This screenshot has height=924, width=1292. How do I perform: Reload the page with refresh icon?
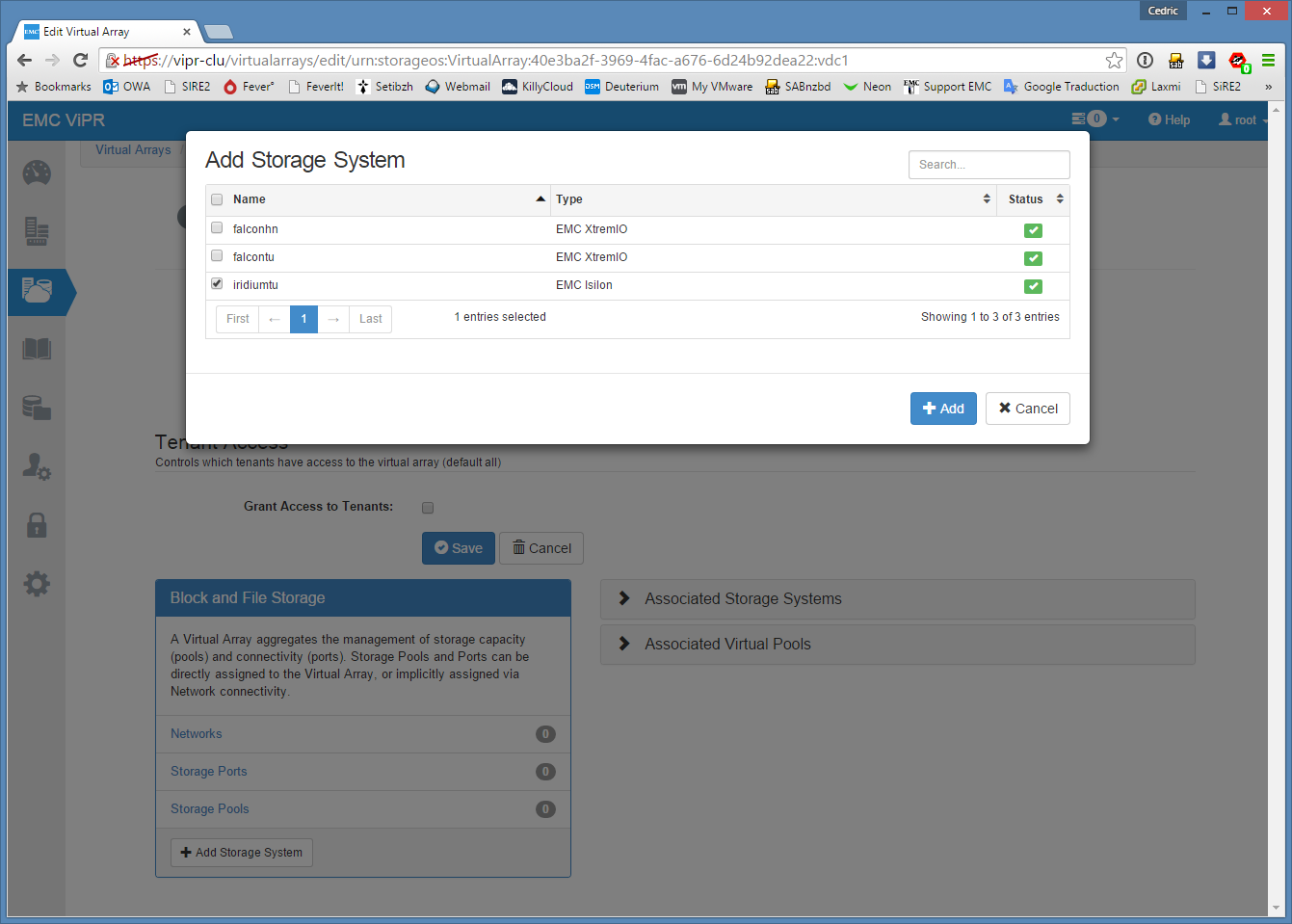pyautogui.click(x=81, y=61)
